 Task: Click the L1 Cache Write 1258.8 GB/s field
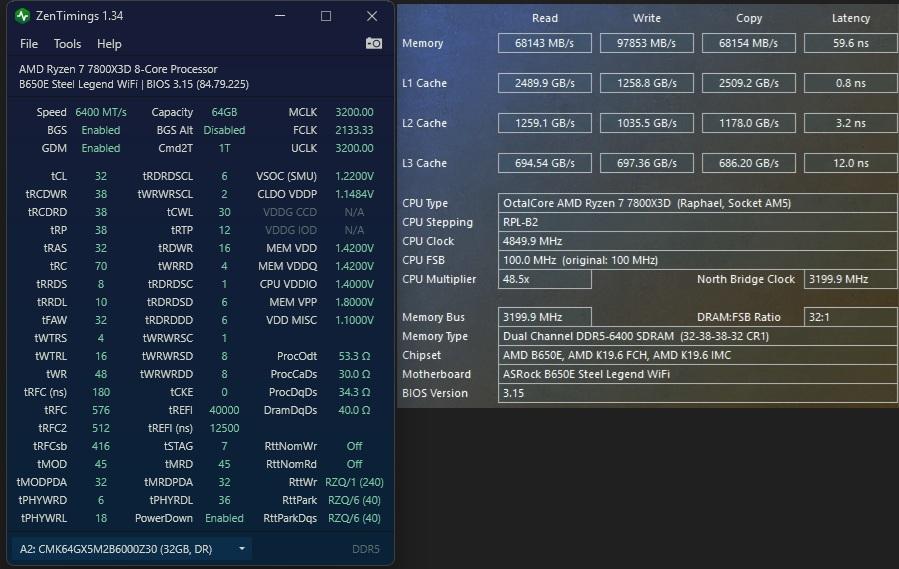tap(647, 83)
